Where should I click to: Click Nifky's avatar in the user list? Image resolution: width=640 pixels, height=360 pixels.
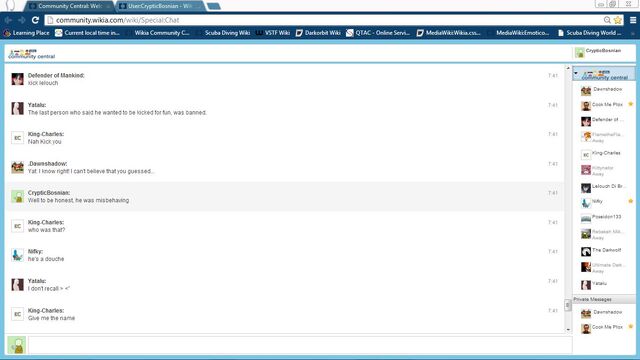[586, 203]
